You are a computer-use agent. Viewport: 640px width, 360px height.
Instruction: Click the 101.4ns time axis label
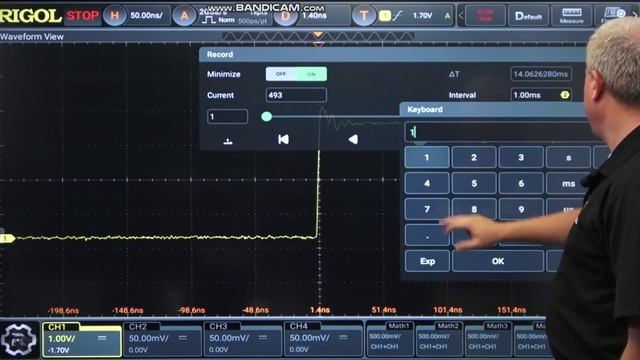coord(448,310)
